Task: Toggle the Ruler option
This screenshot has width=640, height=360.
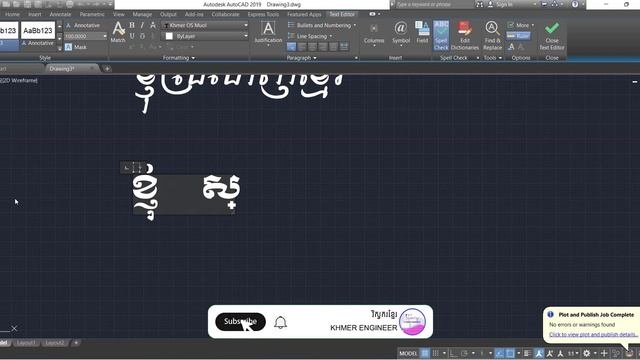Action: click(x=518, y=36)
